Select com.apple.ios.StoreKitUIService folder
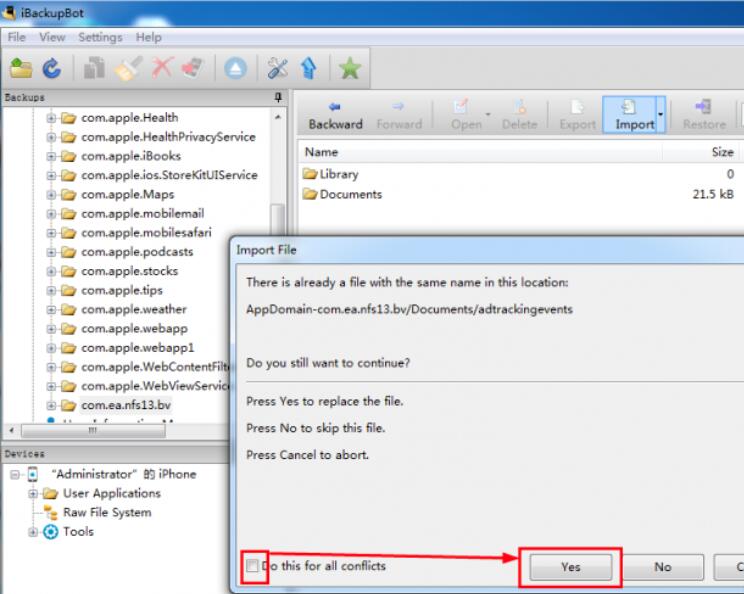This screenshot has width=744, height=594. pos(169,175)
